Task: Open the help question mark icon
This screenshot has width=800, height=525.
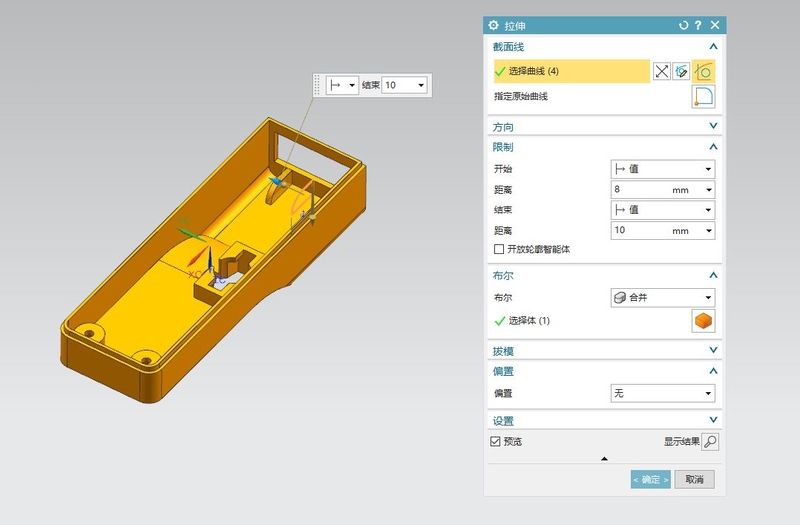Action: 699,25
